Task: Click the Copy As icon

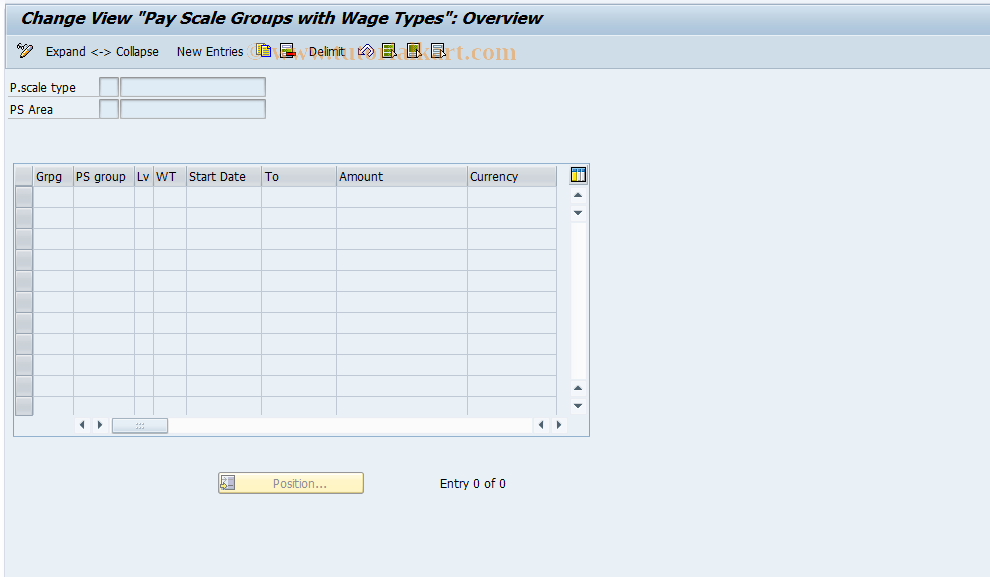Action: 264,51
